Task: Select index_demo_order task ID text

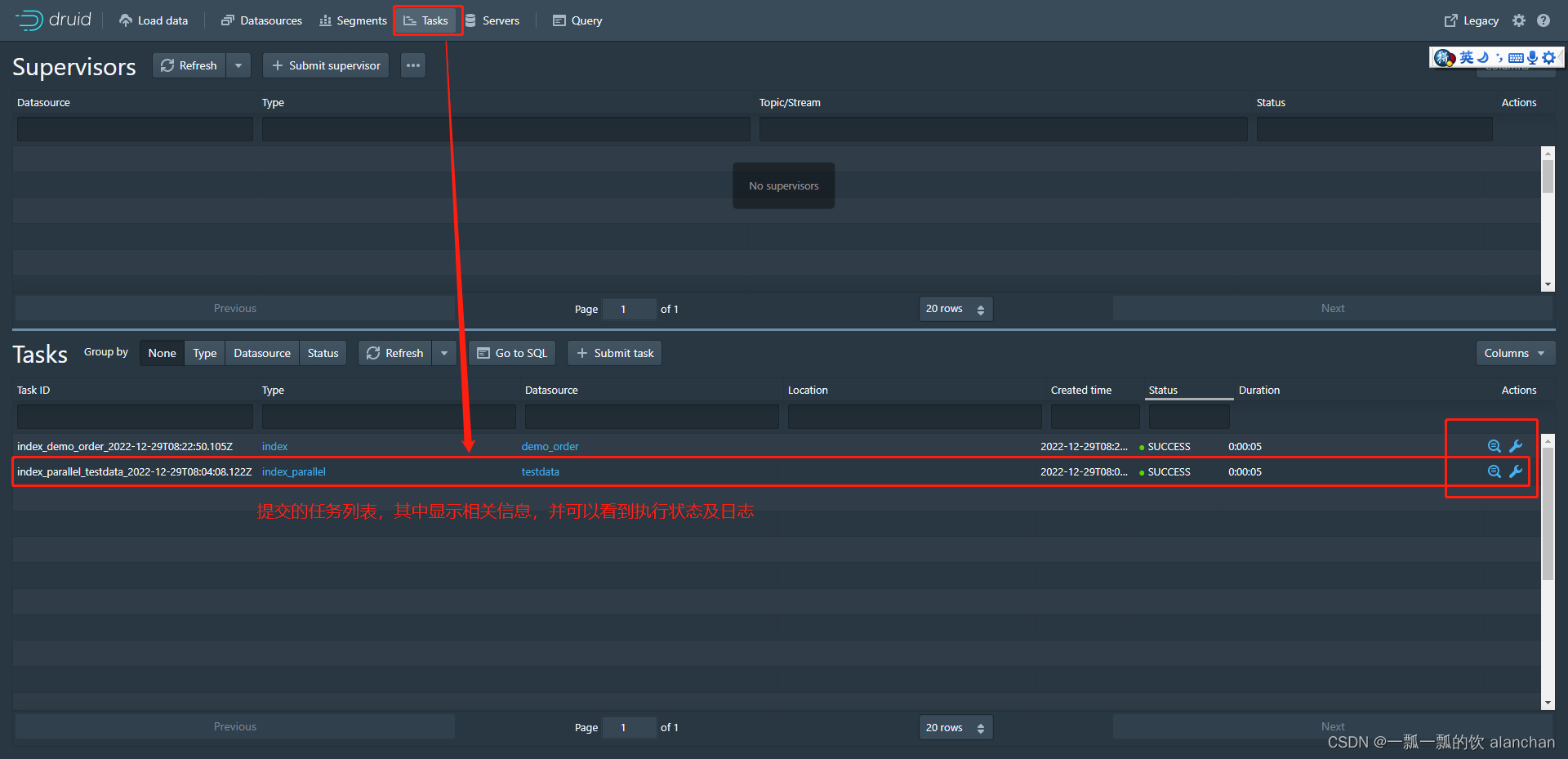Action: [x=125, y=446]
